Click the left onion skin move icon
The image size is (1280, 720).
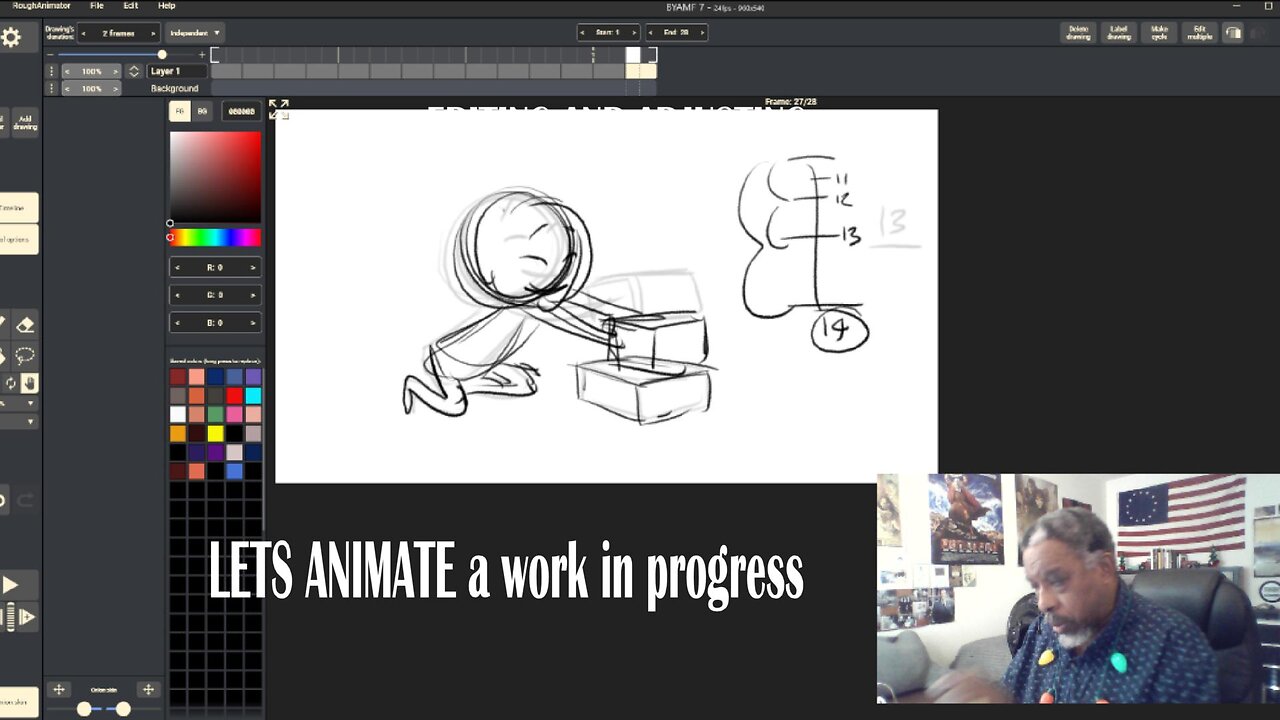click(x=59, y=689)
